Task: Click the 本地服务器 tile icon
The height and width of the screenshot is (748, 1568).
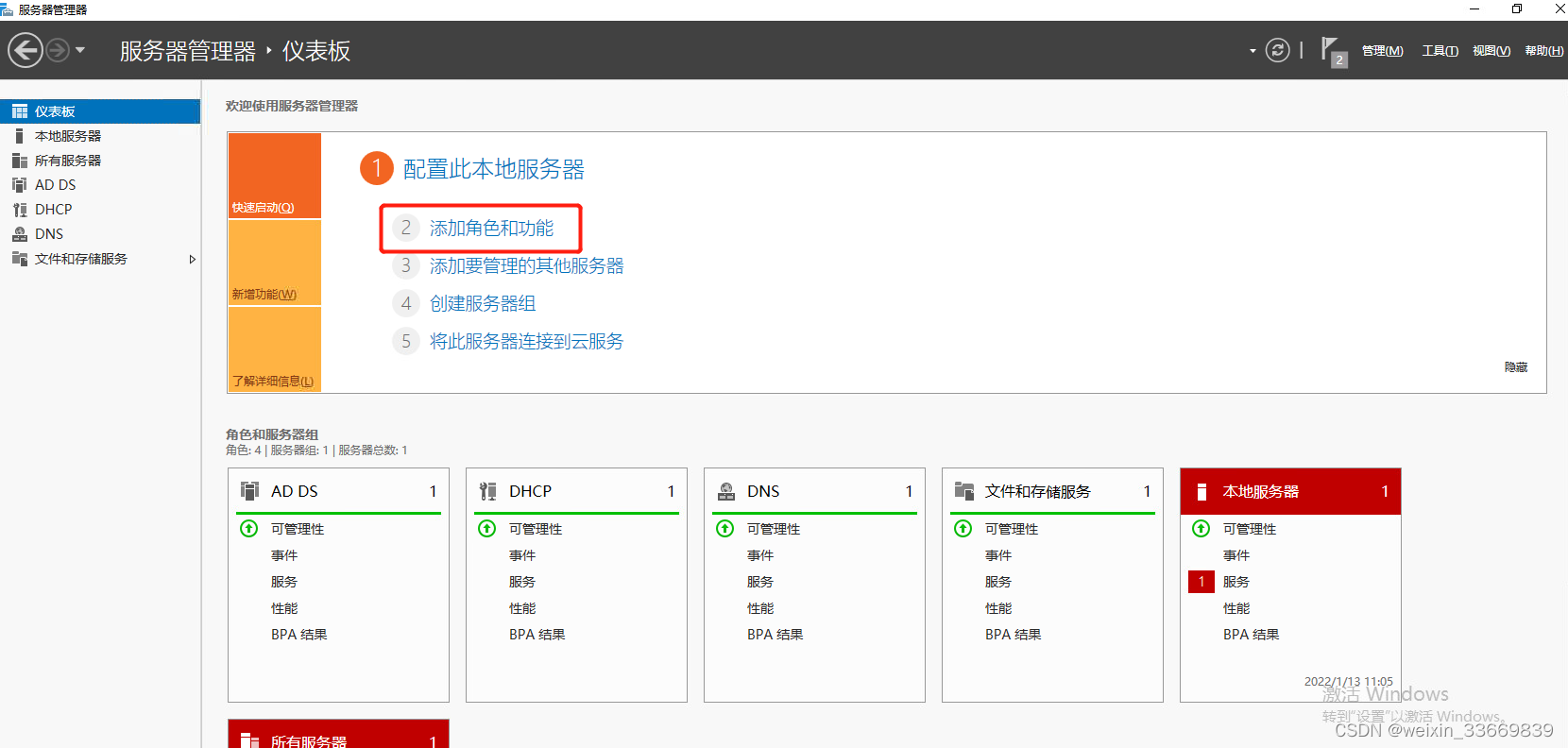Action: point(1202,491)
